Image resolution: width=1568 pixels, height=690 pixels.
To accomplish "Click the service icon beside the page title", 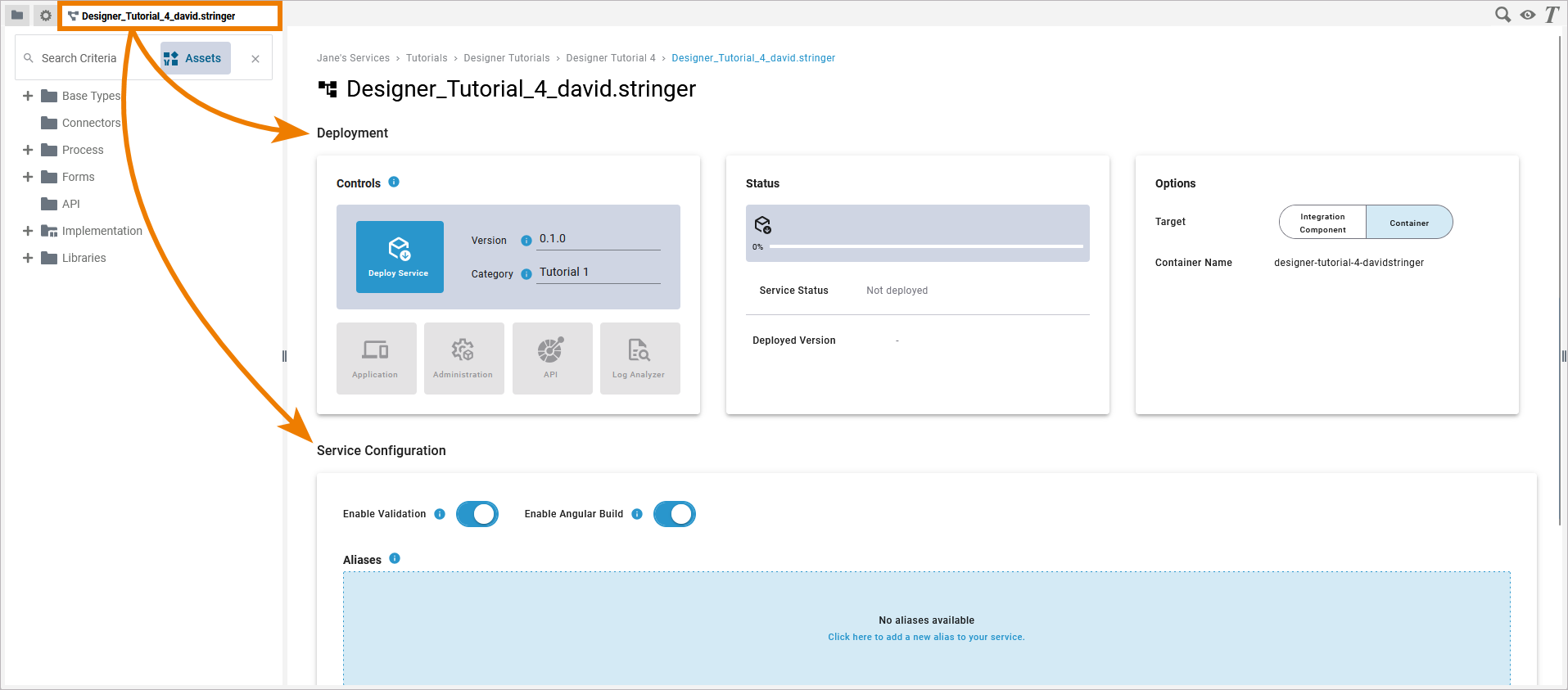I will pyautogui.click(x=328, y=89).
